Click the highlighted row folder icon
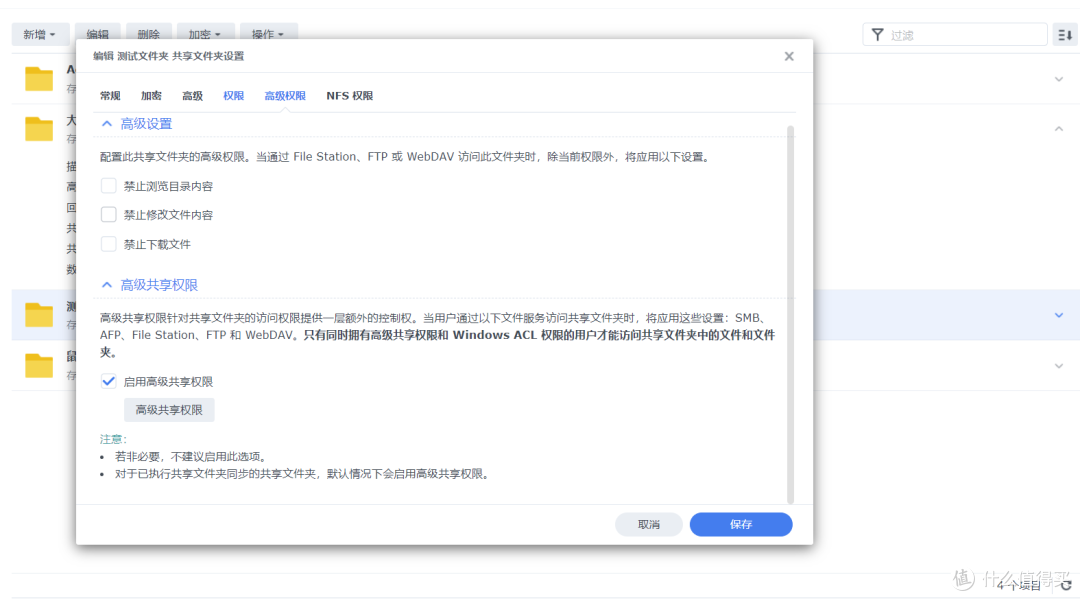1080x601 pixels. pyautogui.click(x=39, y=315)
